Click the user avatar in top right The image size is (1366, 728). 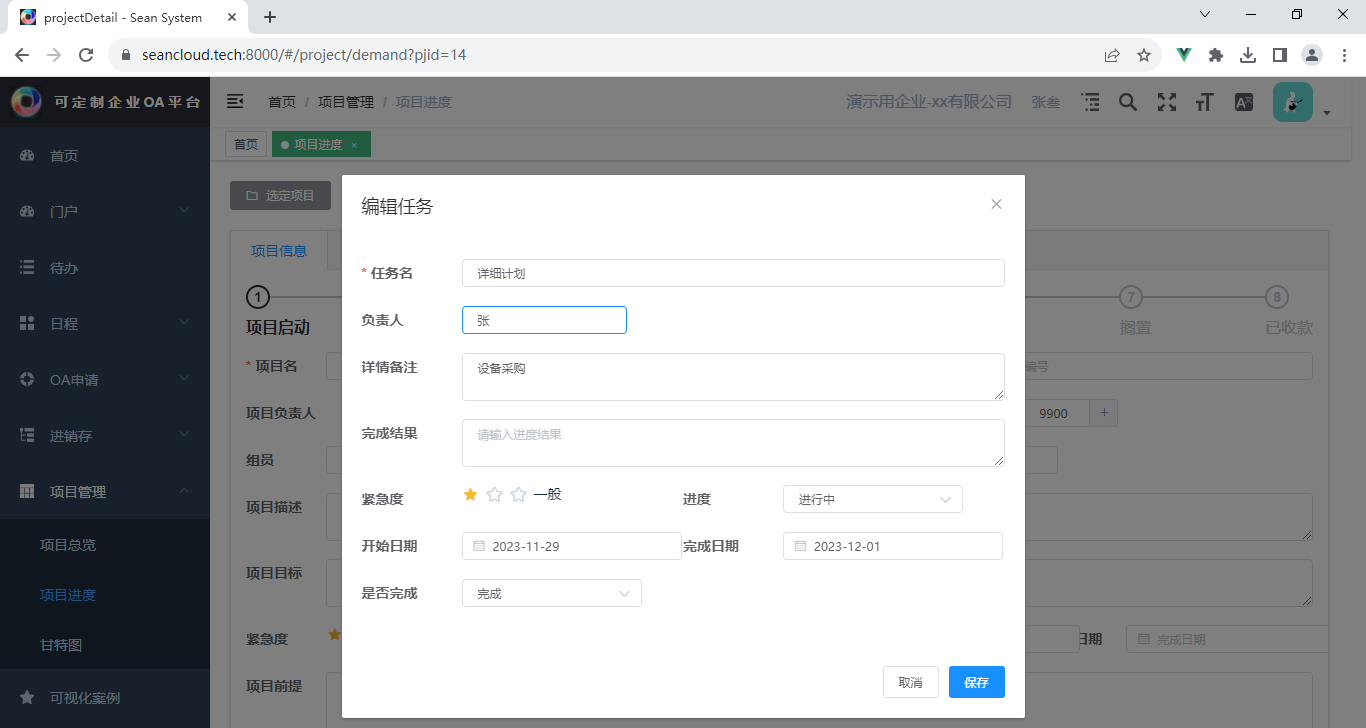(x=1292, y=102)
